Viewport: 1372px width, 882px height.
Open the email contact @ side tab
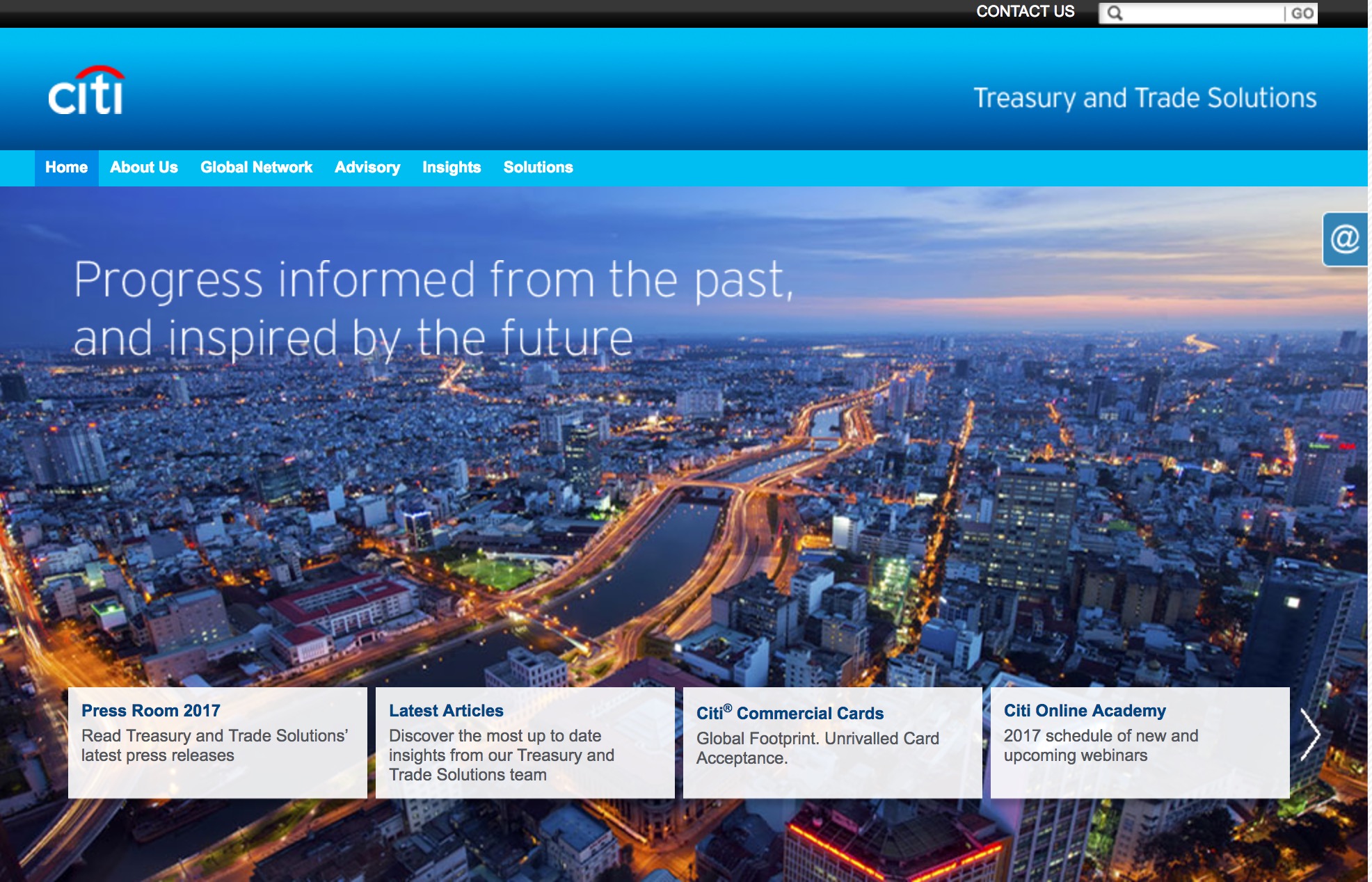tap(1345, 239)
